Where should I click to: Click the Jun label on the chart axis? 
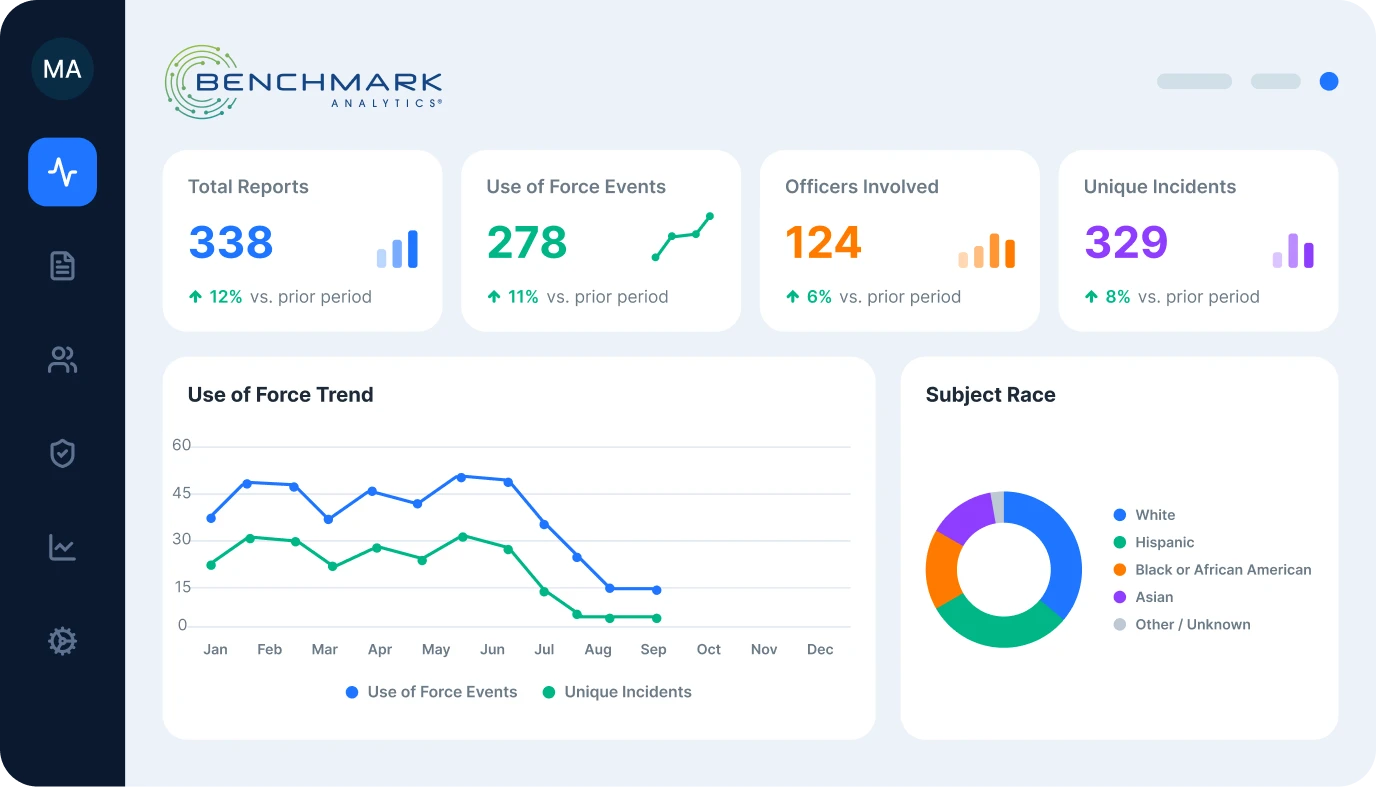[x=492, y=650]
